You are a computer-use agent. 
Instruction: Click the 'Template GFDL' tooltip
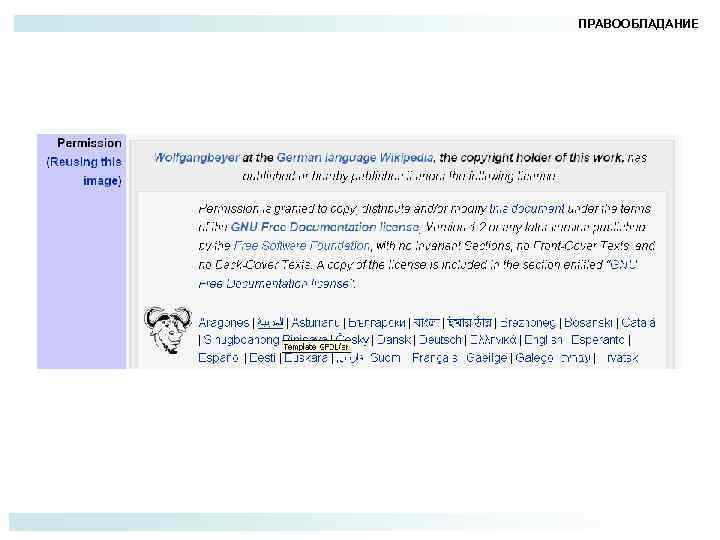[x=316, y=347]
